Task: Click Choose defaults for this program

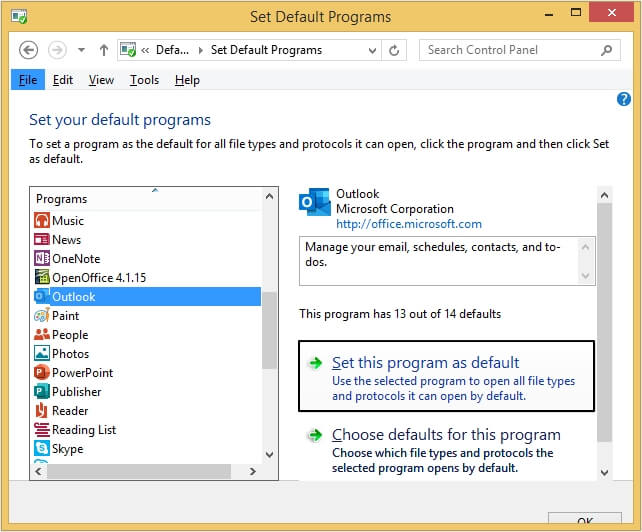Action: click(x=446, y=450)
